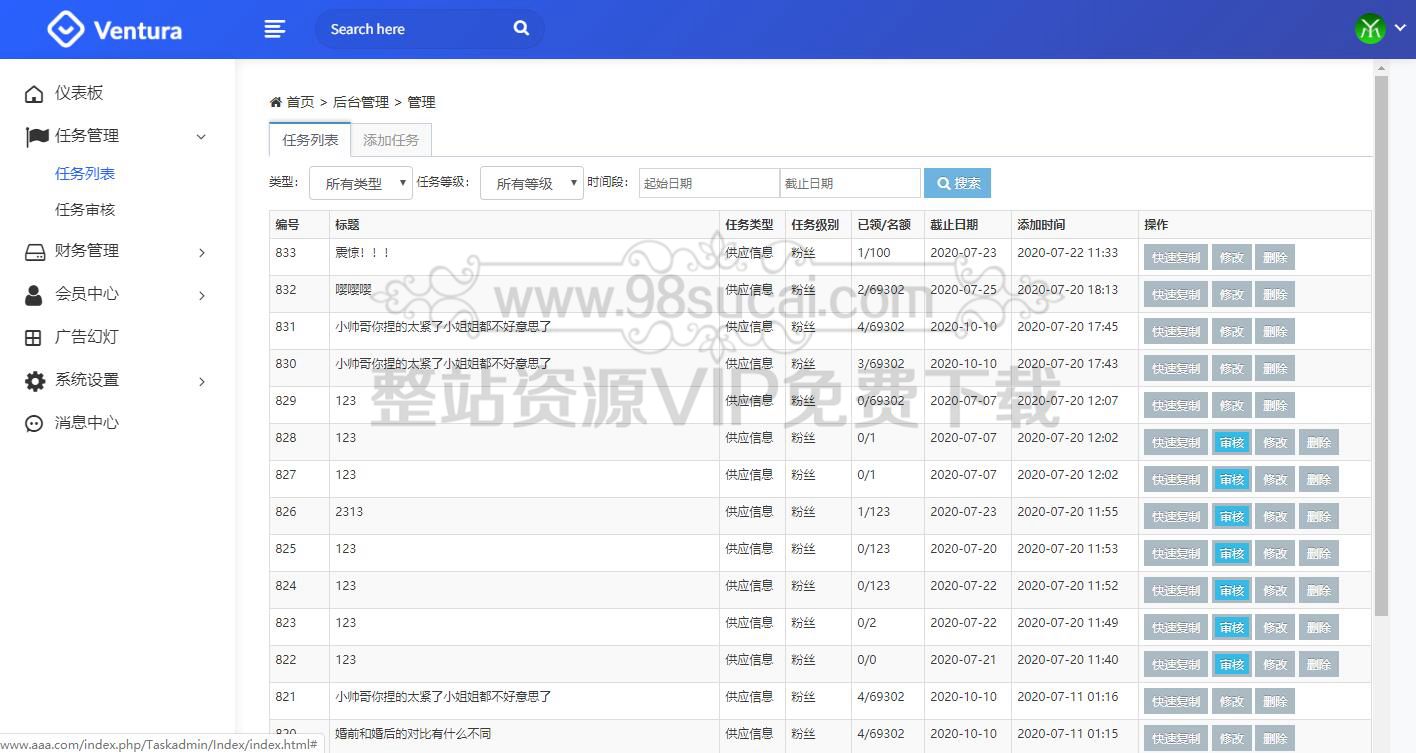This screenshot has height=753, width=1416.
Task: Toggle the sidebar hamburger menu icon
Action: [275, 29]
